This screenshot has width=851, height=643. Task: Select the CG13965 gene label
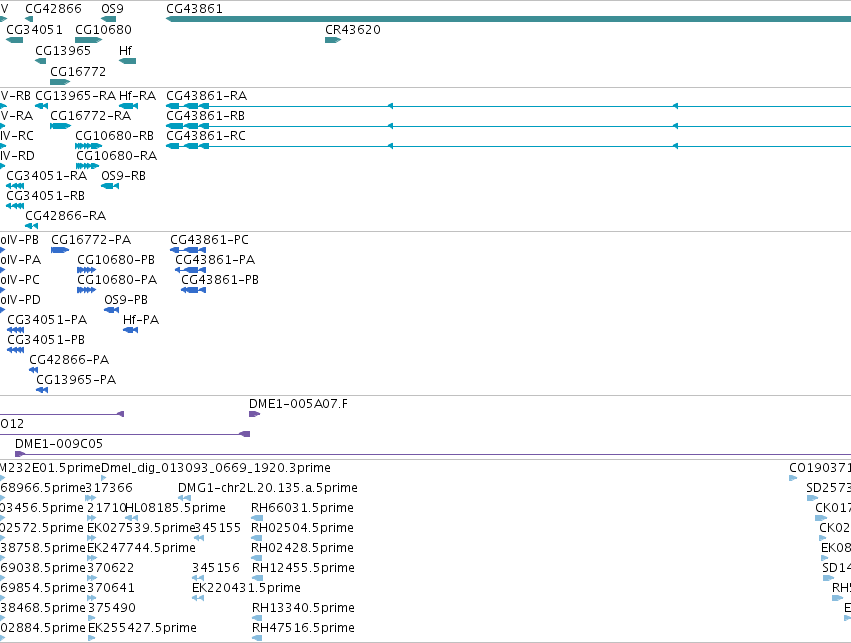63,51
